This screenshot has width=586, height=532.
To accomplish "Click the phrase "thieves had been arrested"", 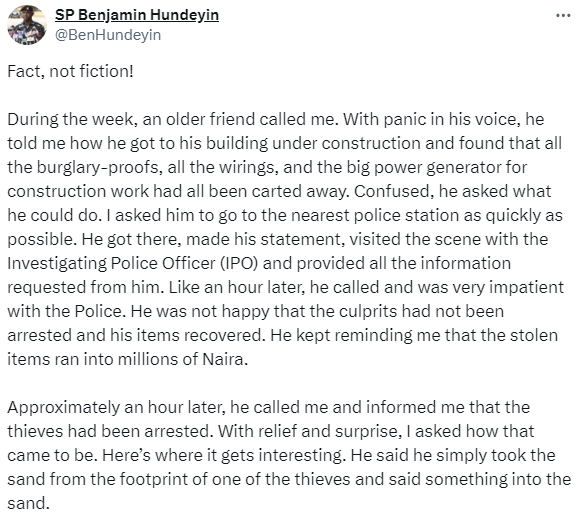I will click(106, 432).
